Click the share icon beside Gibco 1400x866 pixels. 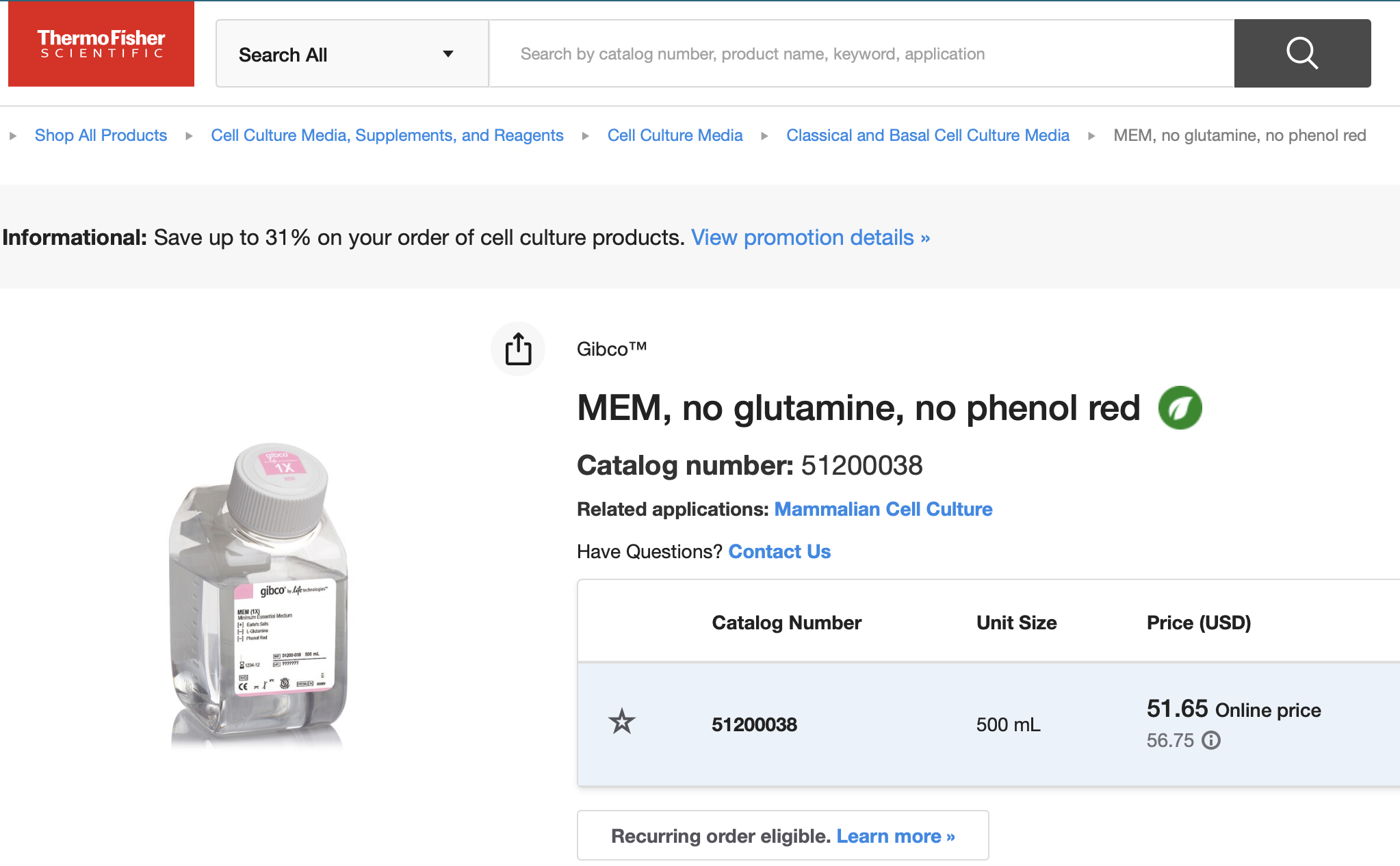tap(518, 349)
